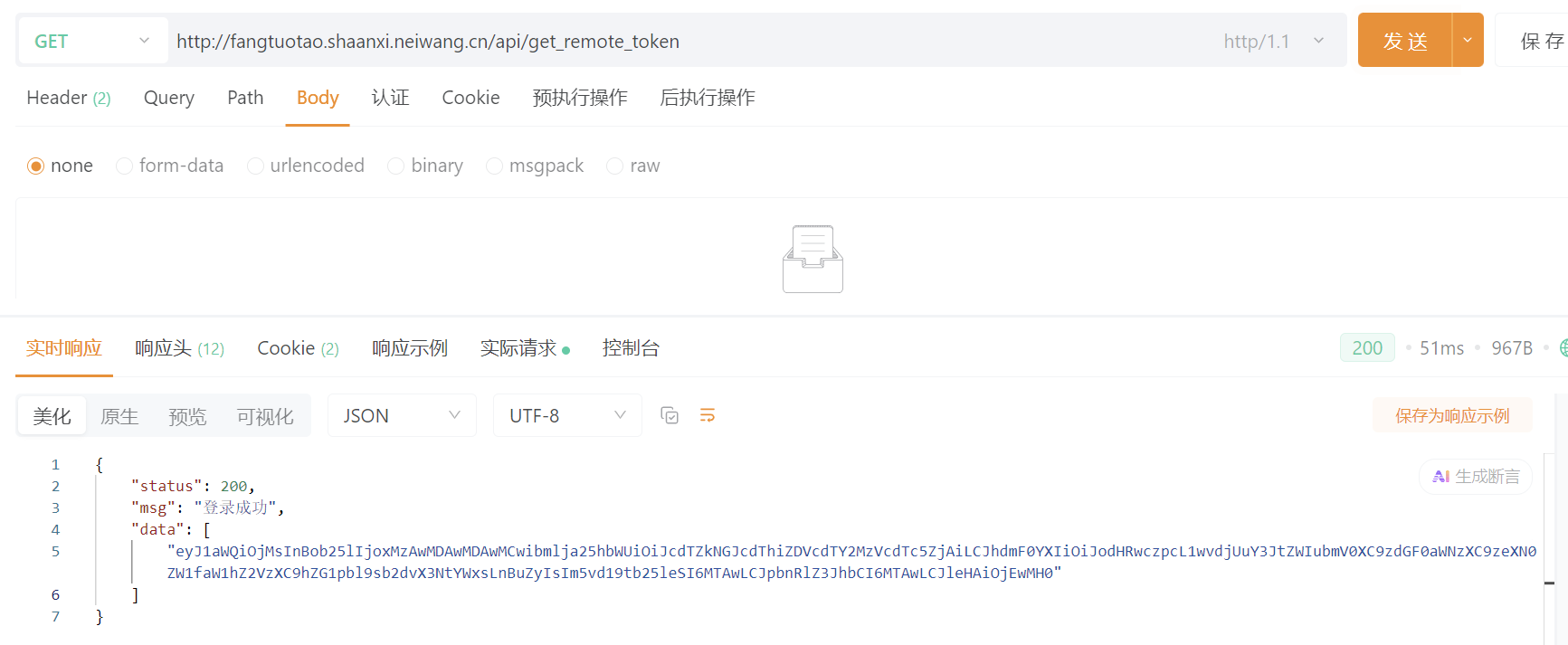The image size is (1568, 645).
Task: Open the JSON format dropdown
Action: coord(402,416)
